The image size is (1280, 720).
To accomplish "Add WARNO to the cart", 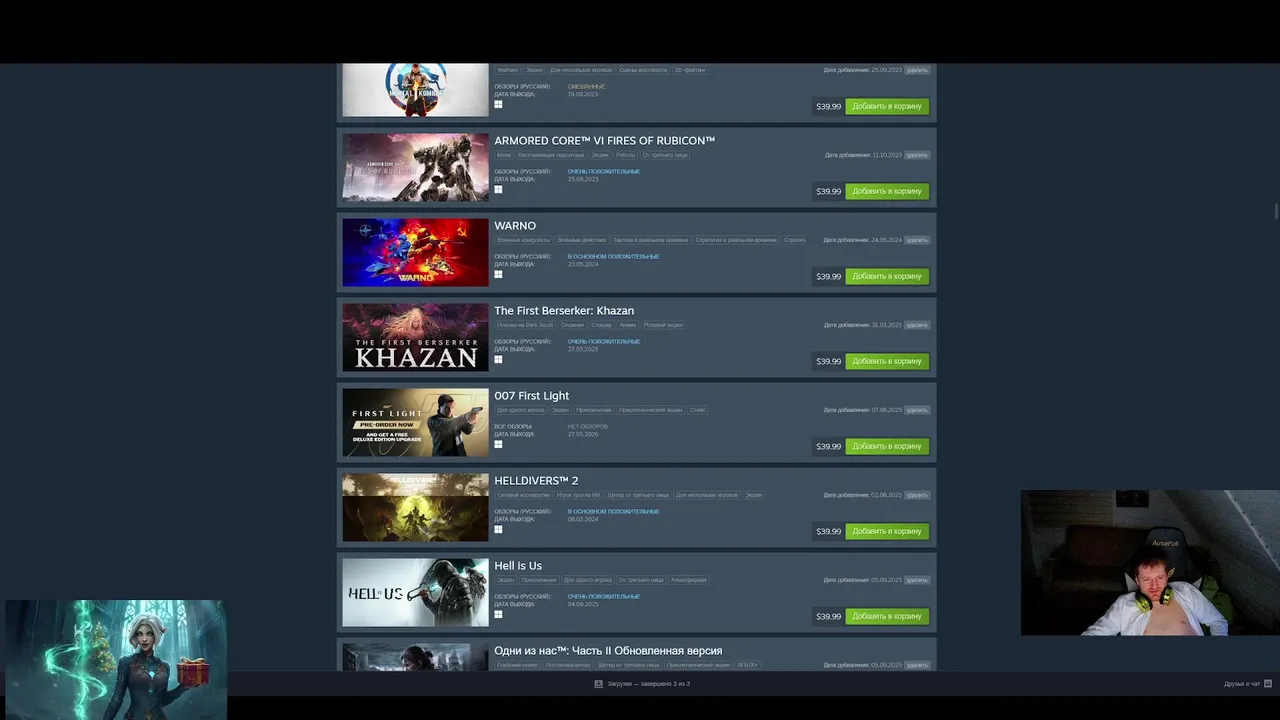I will click(x=887, y=276).
